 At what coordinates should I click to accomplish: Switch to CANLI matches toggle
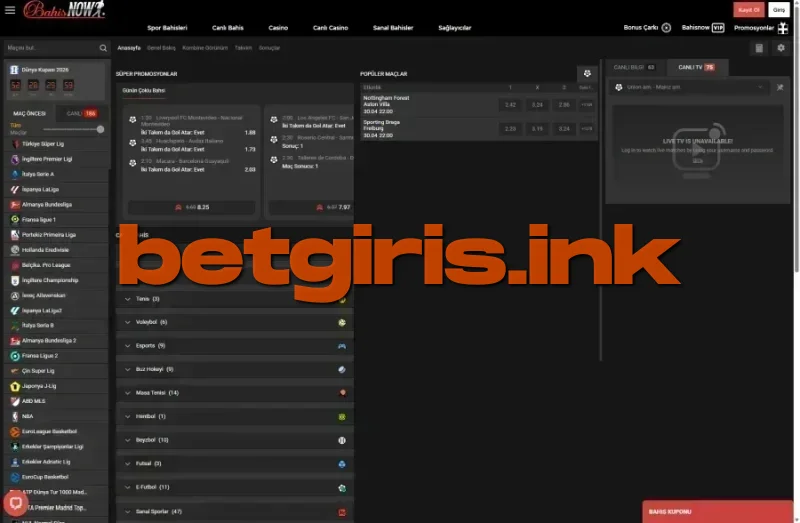point(81,113)
